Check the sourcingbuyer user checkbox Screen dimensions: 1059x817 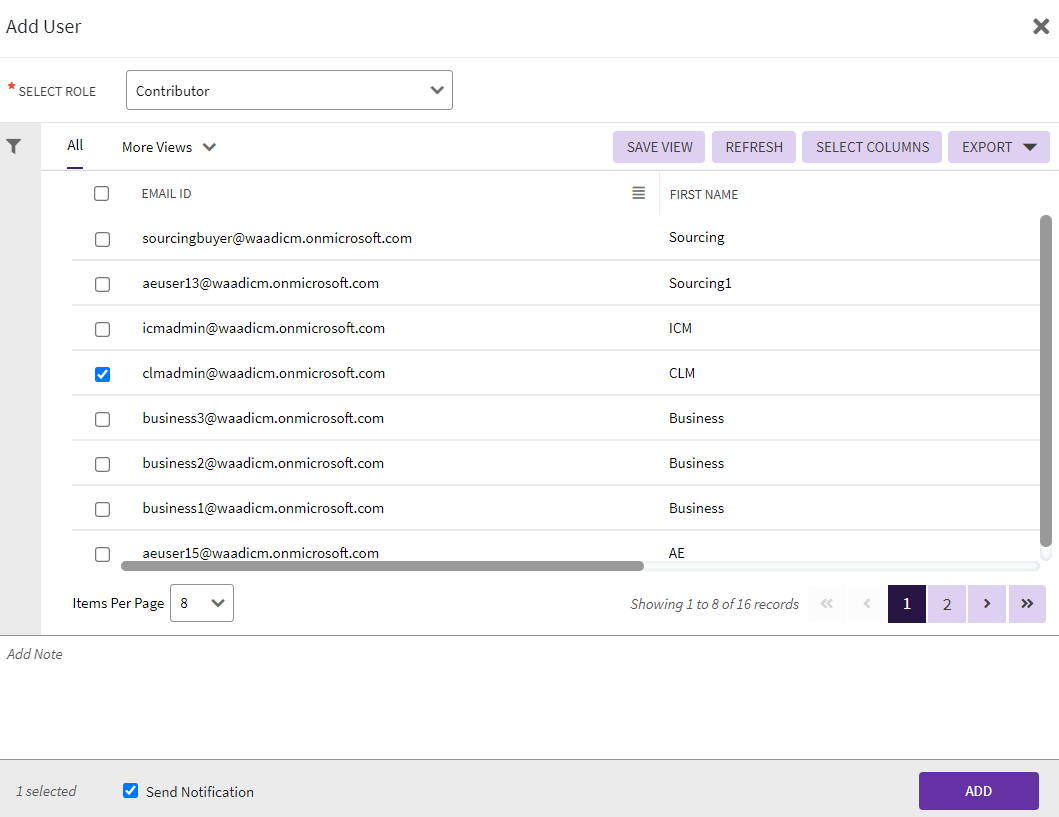102,239
